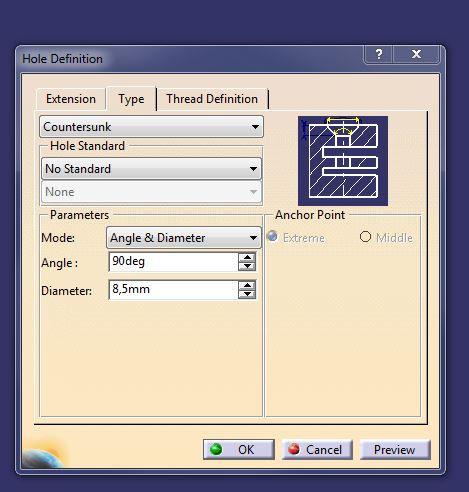Click into the Diameter 8,5mm field
The width and height of the screenshot is (469, 492).
click(173, 289)
